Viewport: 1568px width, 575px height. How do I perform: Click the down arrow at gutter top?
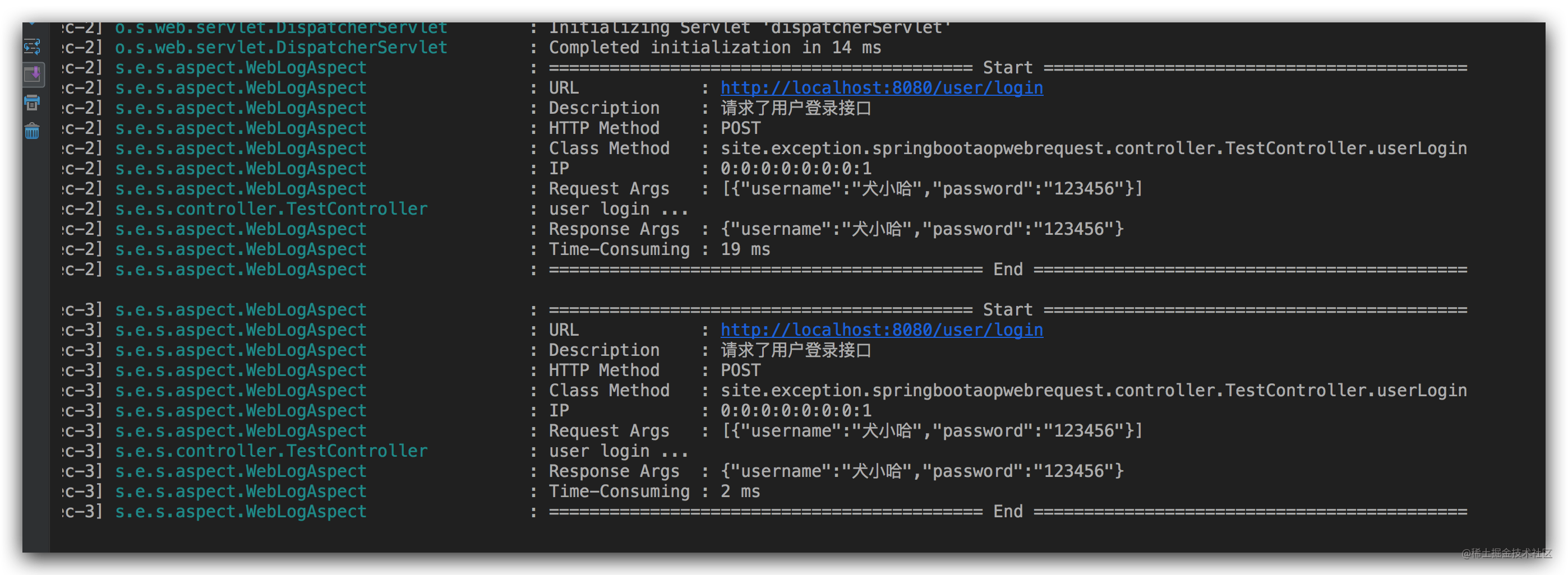tap(33, 24)
